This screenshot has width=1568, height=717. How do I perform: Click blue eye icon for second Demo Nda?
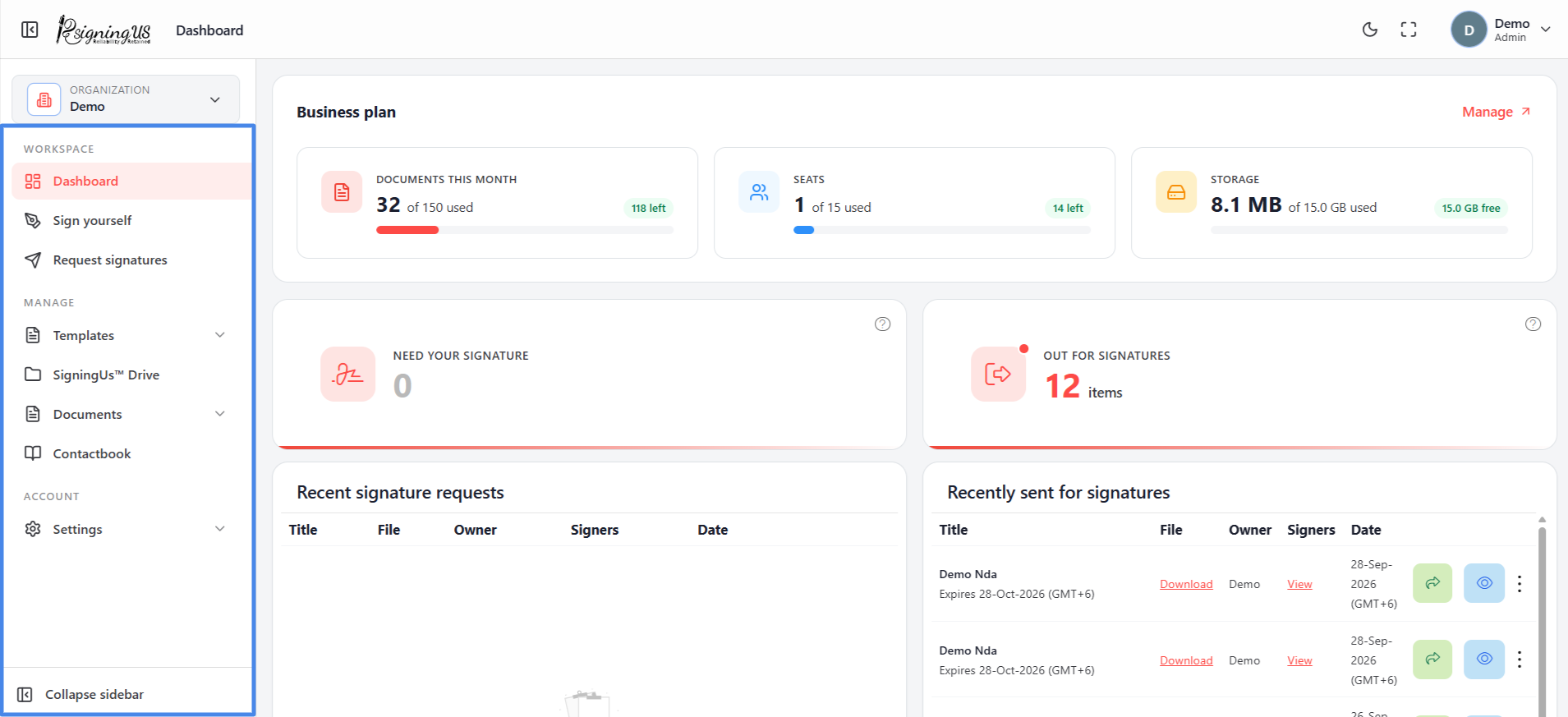(1484, 660)
